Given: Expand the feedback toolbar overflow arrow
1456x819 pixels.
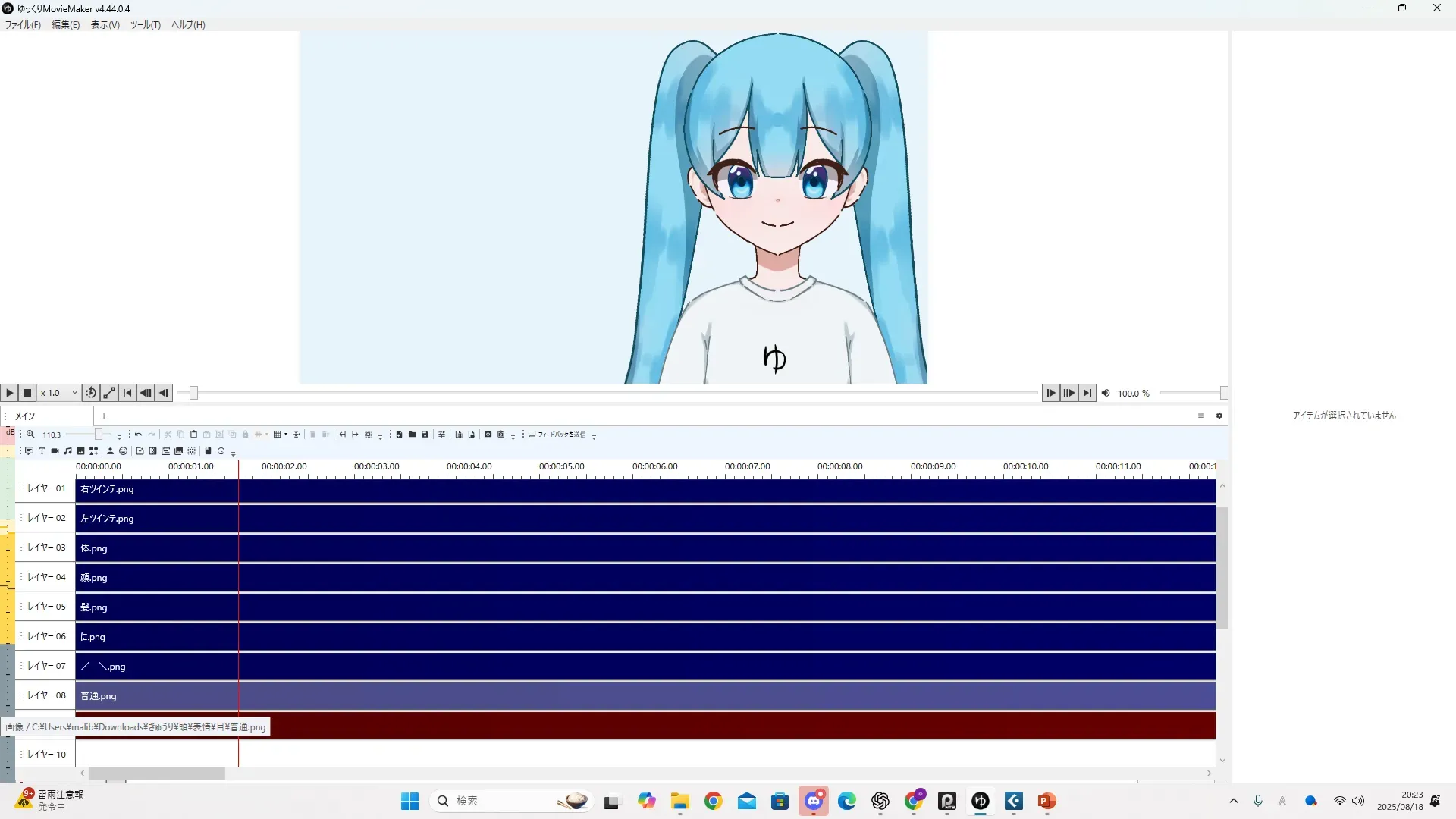Looking at the screenshot, I should coord(594,437).
